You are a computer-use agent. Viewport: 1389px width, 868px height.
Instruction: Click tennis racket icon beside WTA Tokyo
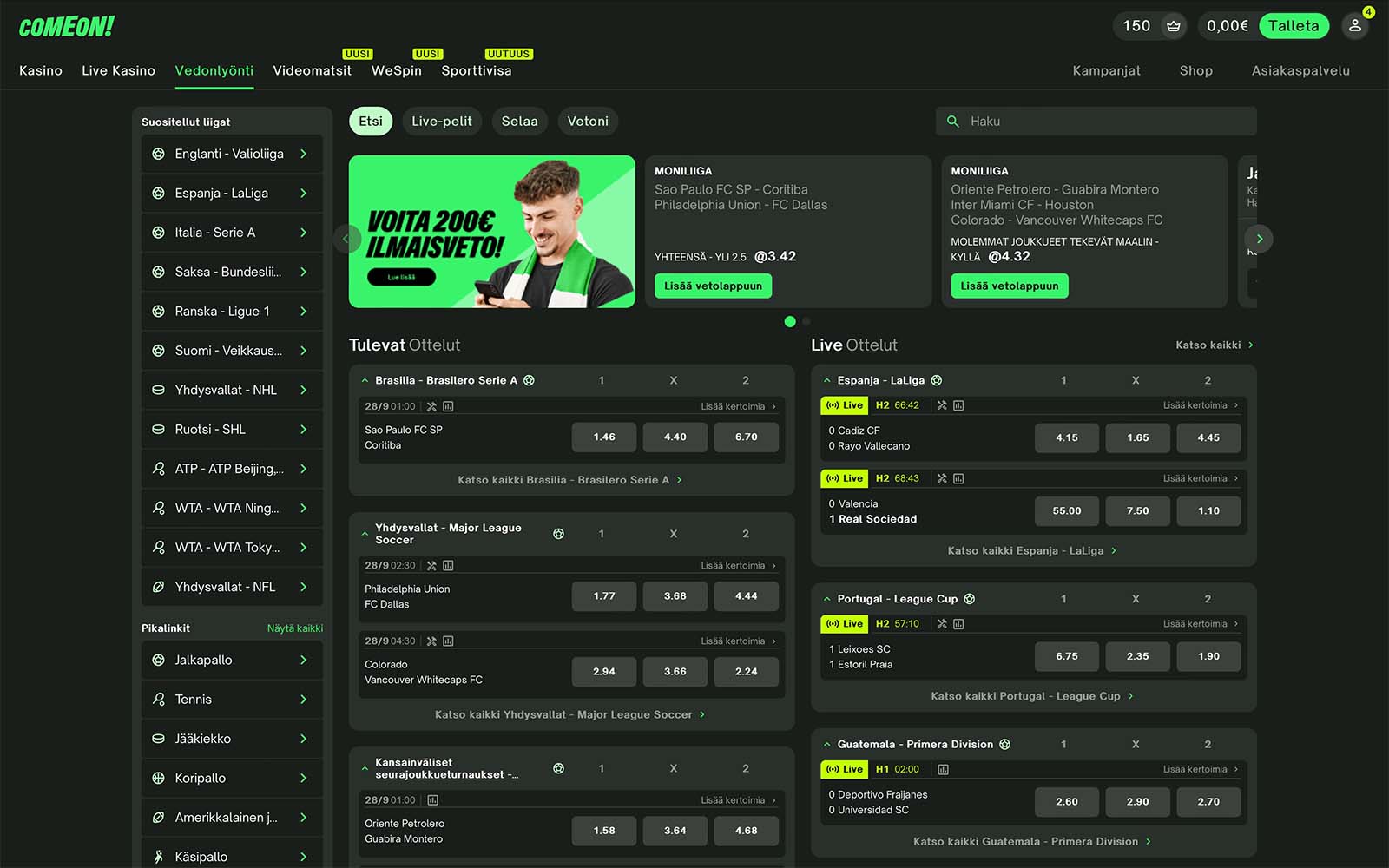coord(158,547)
